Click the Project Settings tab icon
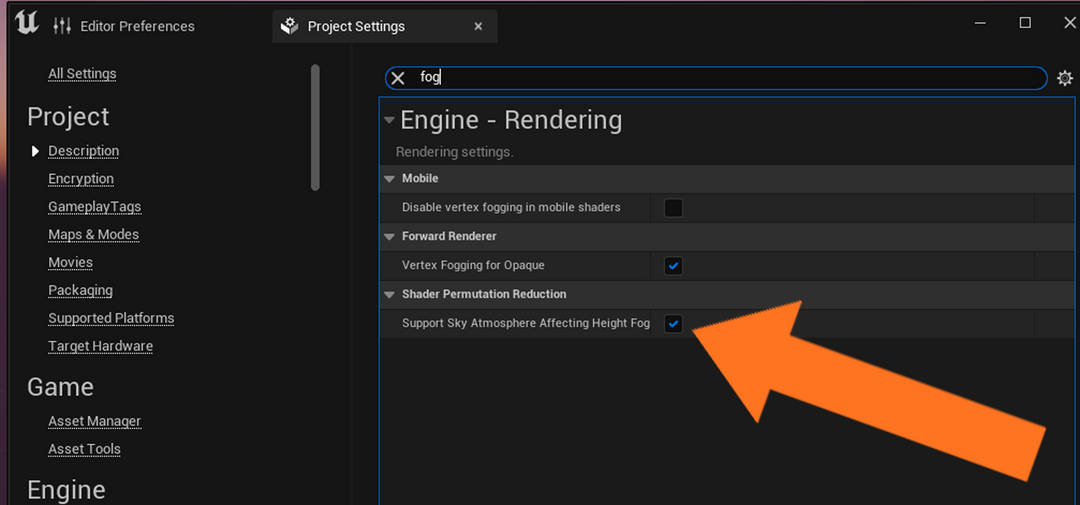The height and width of the screenshot is (505, 1080). (x=290, y=26)
